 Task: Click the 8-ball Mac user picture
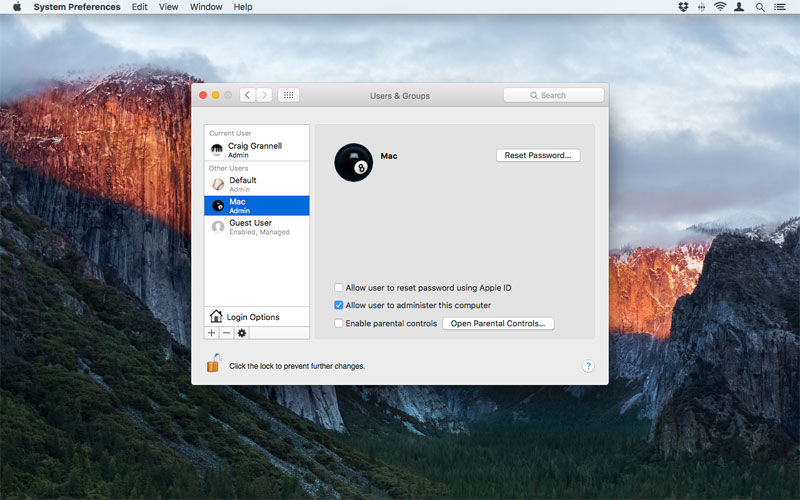(354, 162)
